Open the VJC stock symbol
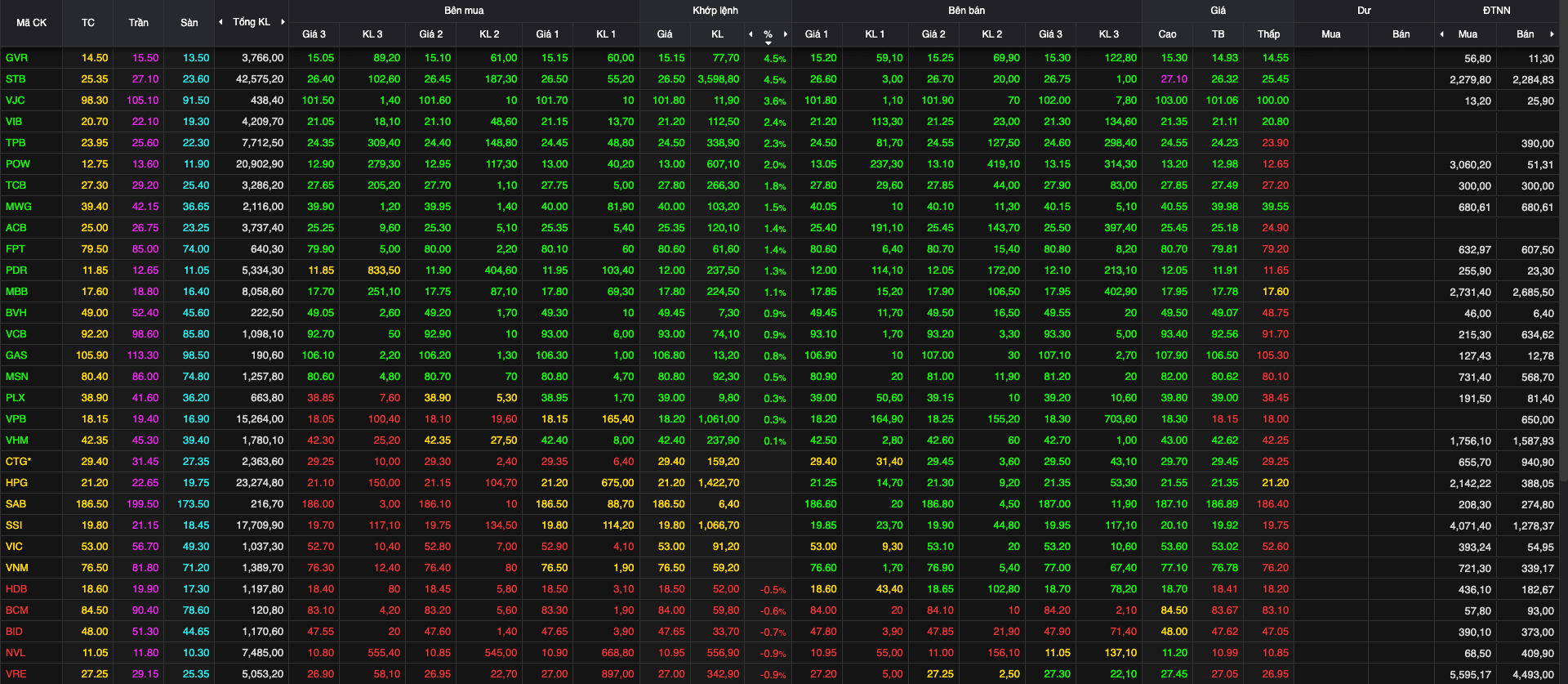 tap(16, 101)
